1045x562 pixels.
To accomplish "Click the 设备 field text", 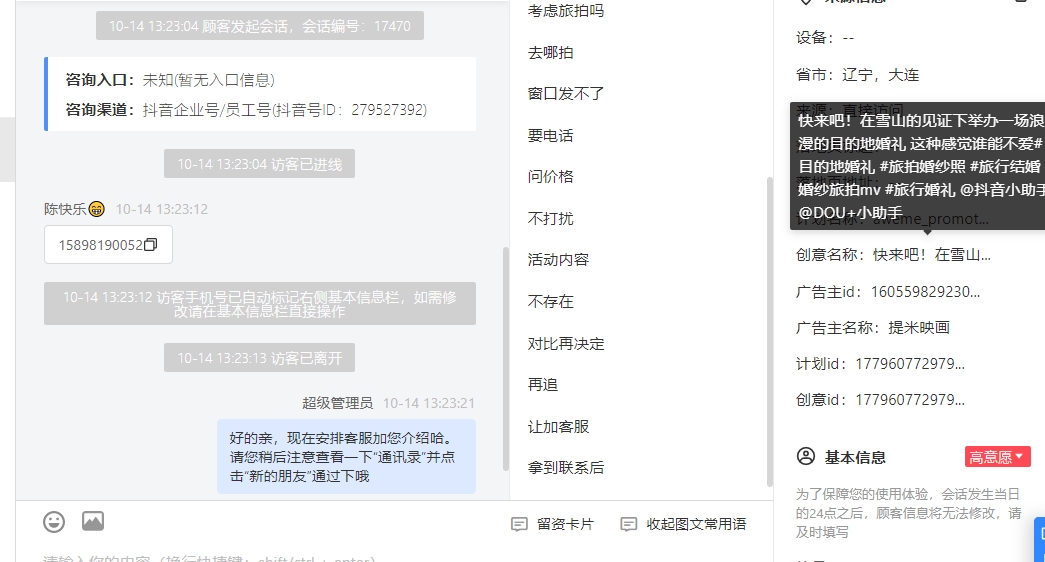I will (x=825, y=38).
